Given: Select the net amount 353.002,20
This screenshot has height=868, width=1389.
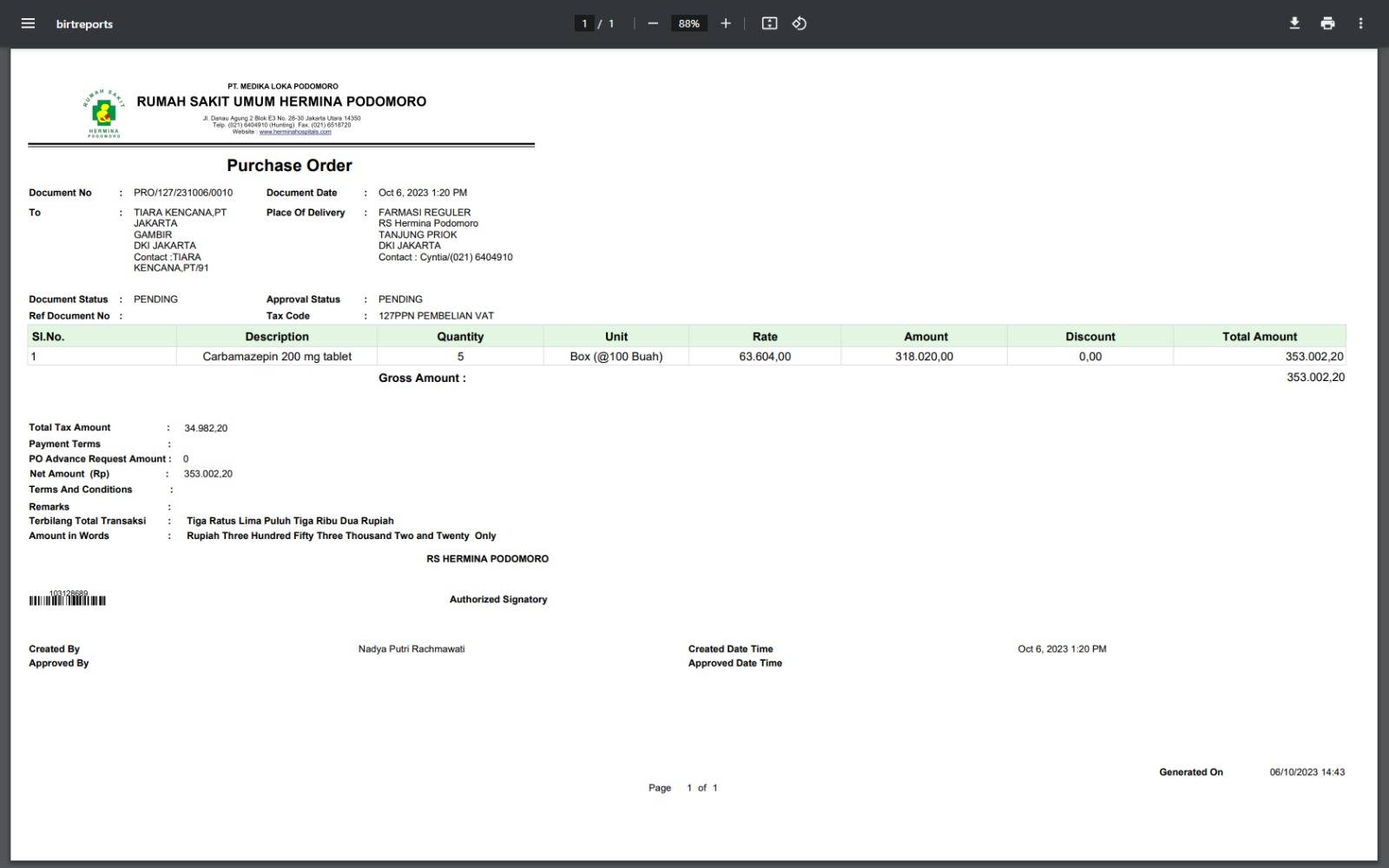Looking at the screenshot, I should pos(208,474).
